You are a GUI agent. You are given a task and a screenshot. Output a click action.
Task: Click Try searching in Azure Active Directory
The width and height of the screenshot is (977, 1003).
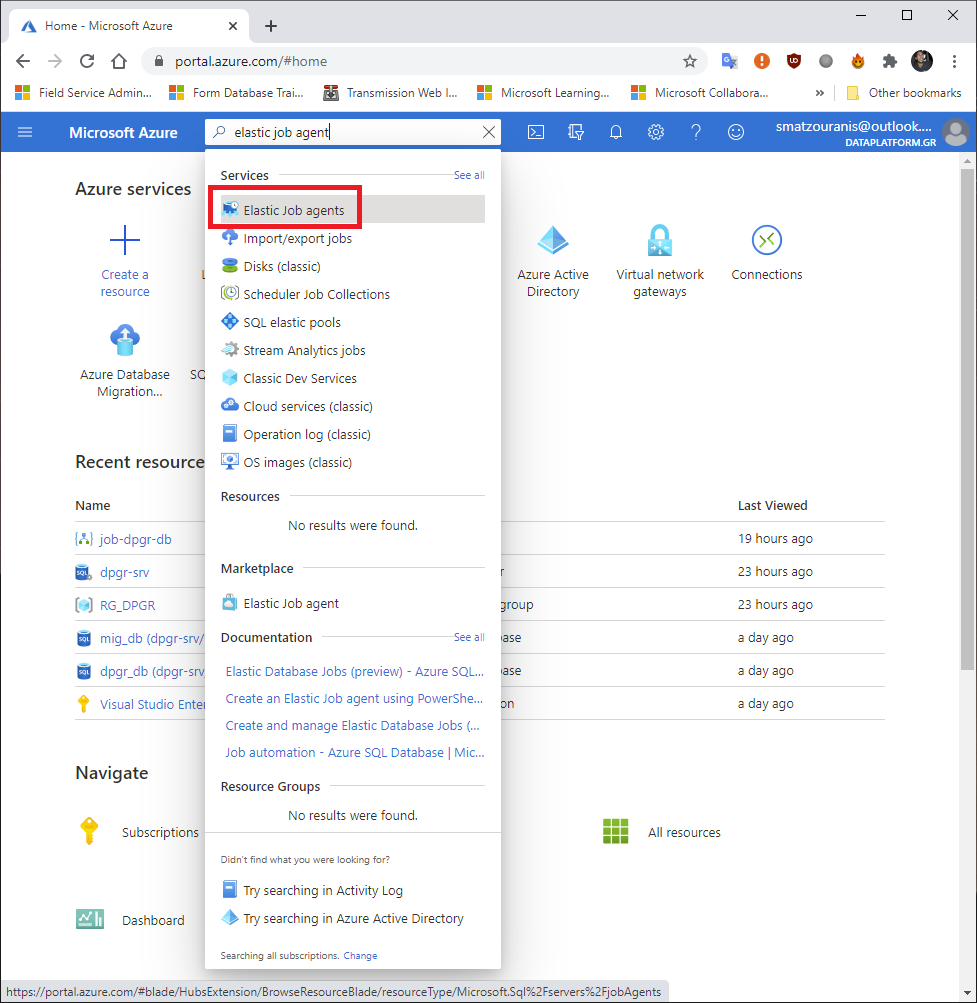click(343, 919)
